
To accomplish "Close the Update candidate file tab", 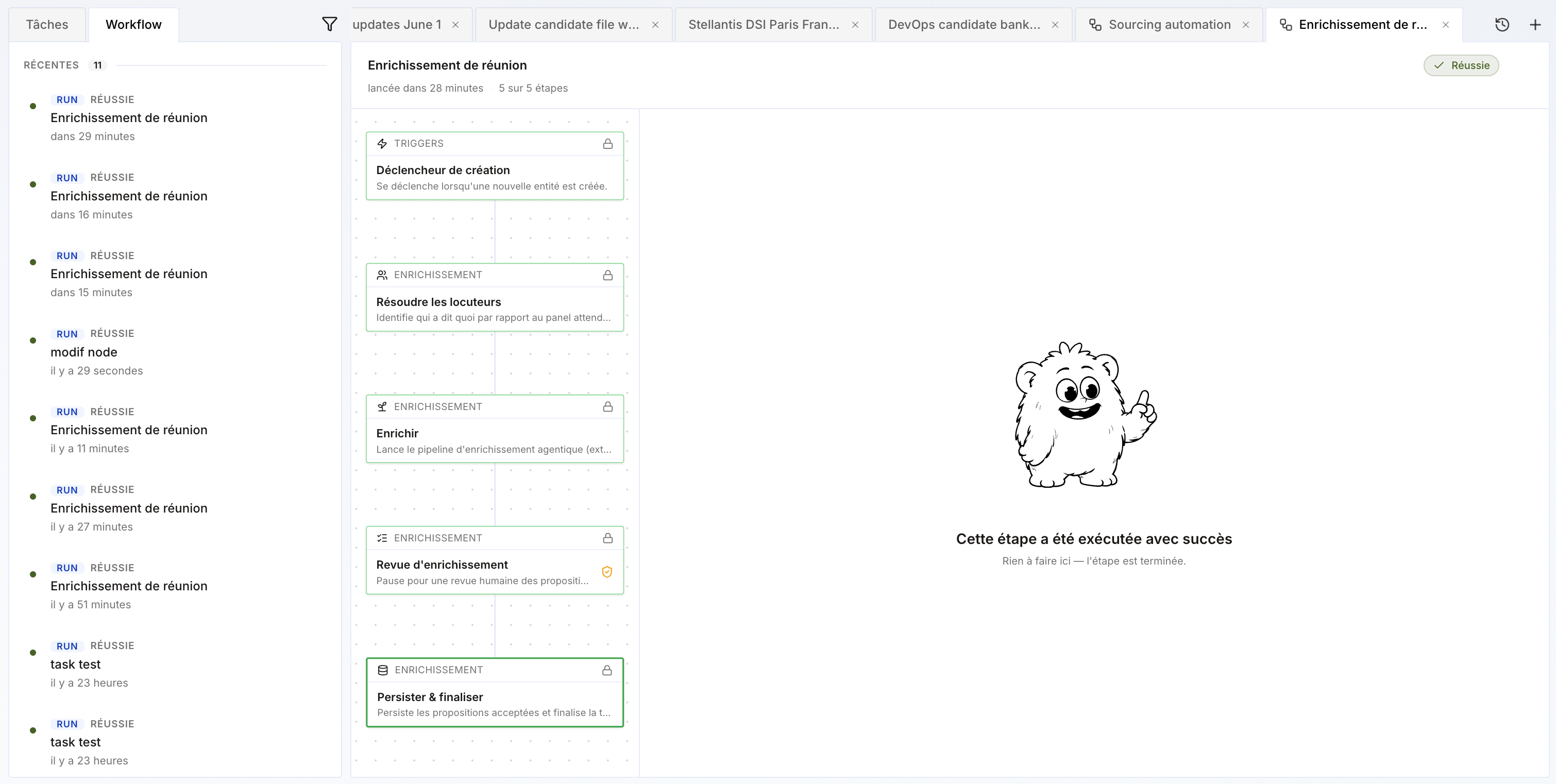I will click(655, 25).
